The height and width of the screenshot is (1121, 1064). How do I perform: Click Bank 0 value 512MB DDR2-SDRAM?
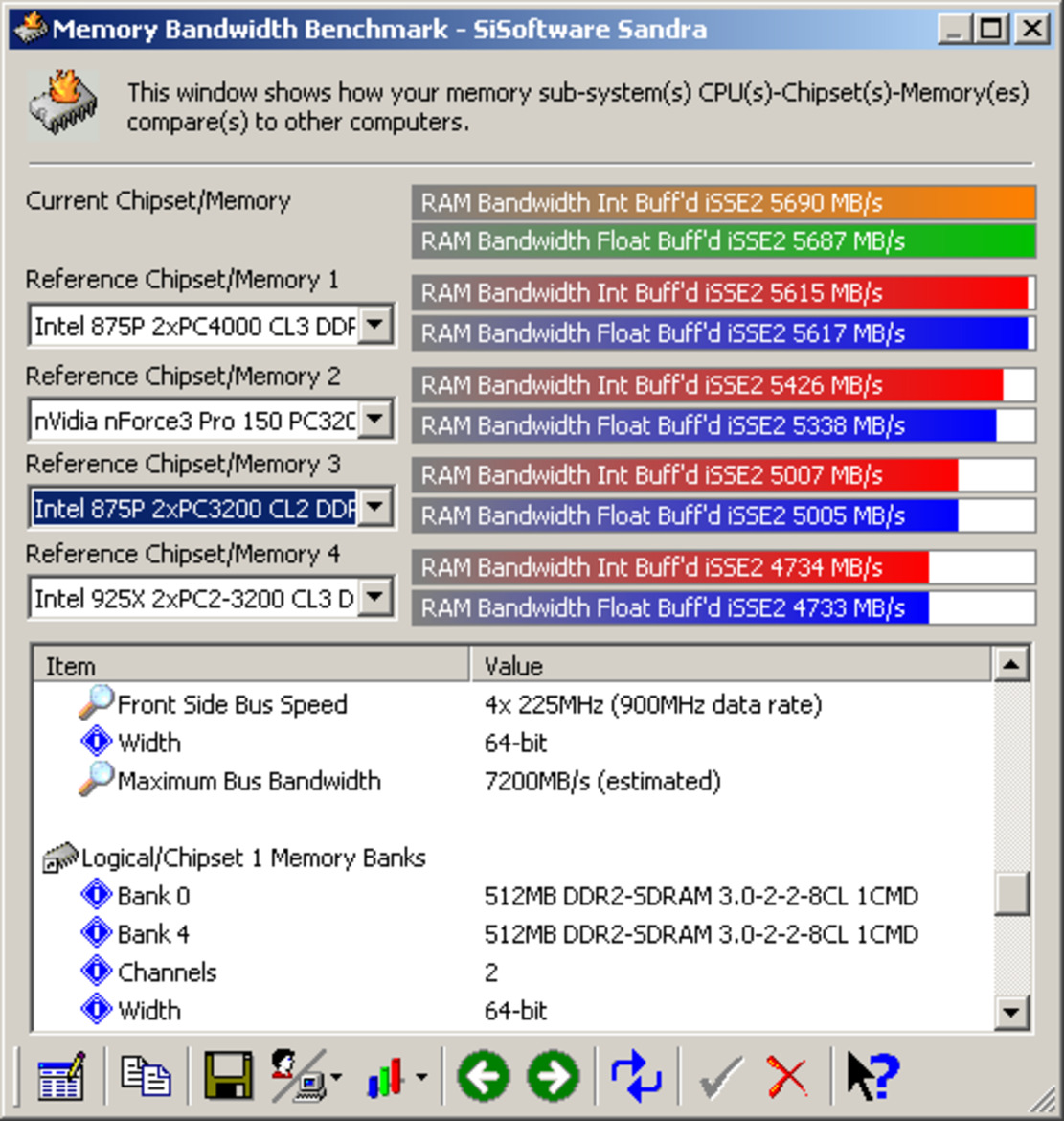tap(701, 896)
